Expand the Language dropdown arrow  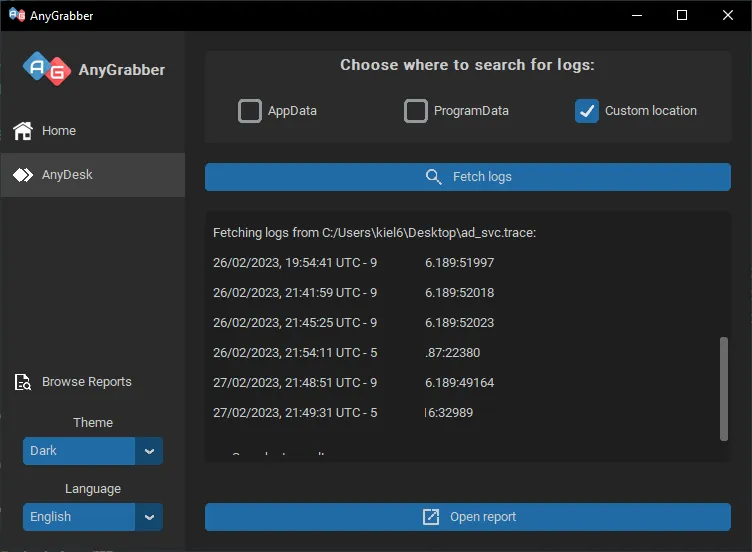coord(149,517)
